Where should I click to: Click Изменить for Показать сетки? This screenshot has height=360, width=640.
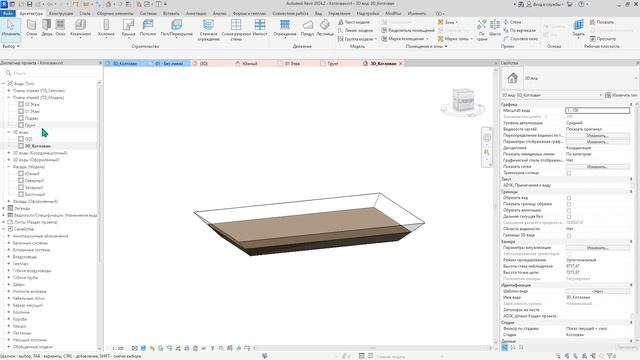(598, 167)
